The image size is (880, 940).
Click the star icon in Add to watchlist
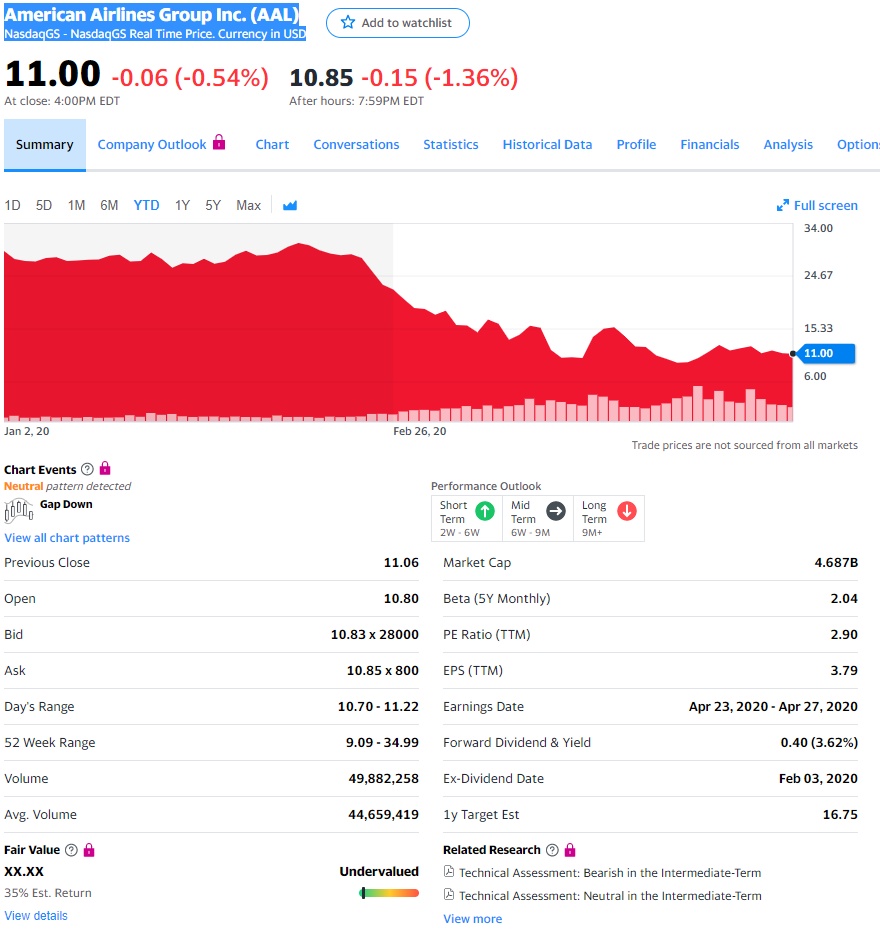point(348,23)
